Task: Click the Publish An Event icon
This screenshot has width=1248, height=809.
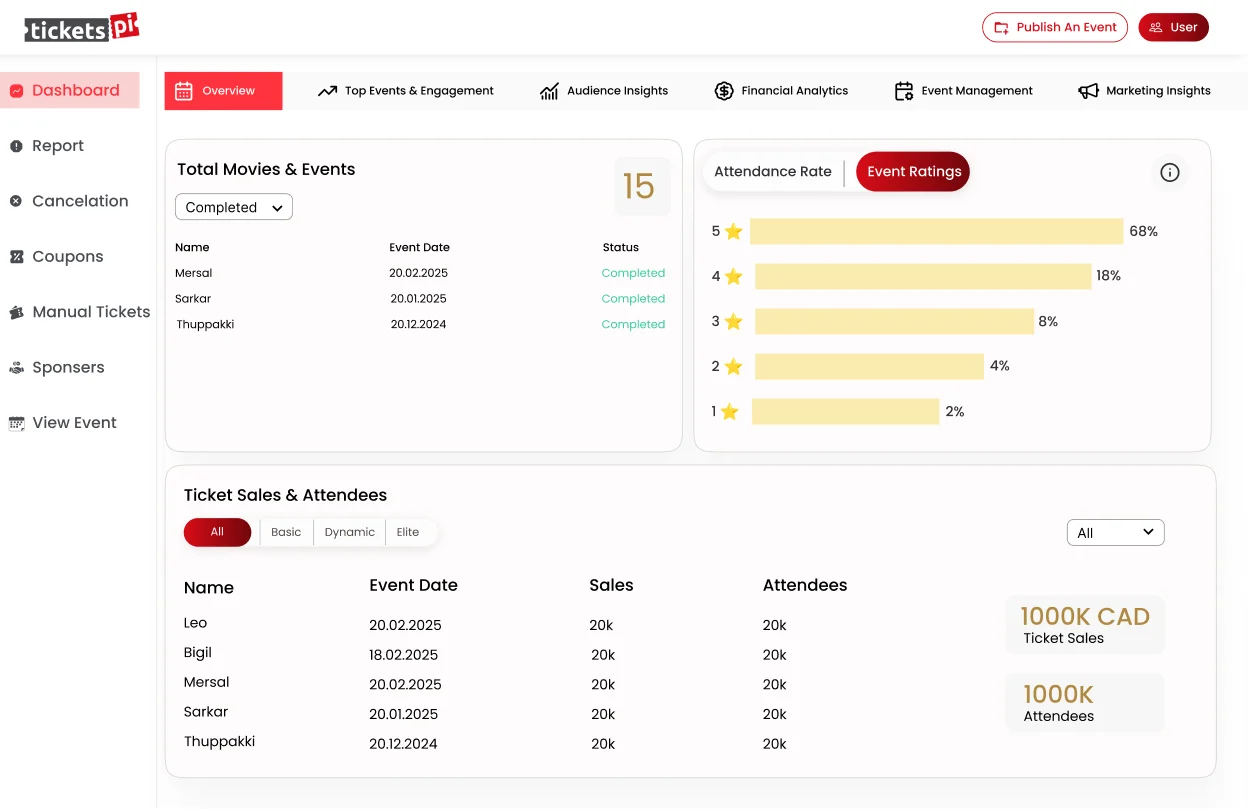Action: 1001,28
